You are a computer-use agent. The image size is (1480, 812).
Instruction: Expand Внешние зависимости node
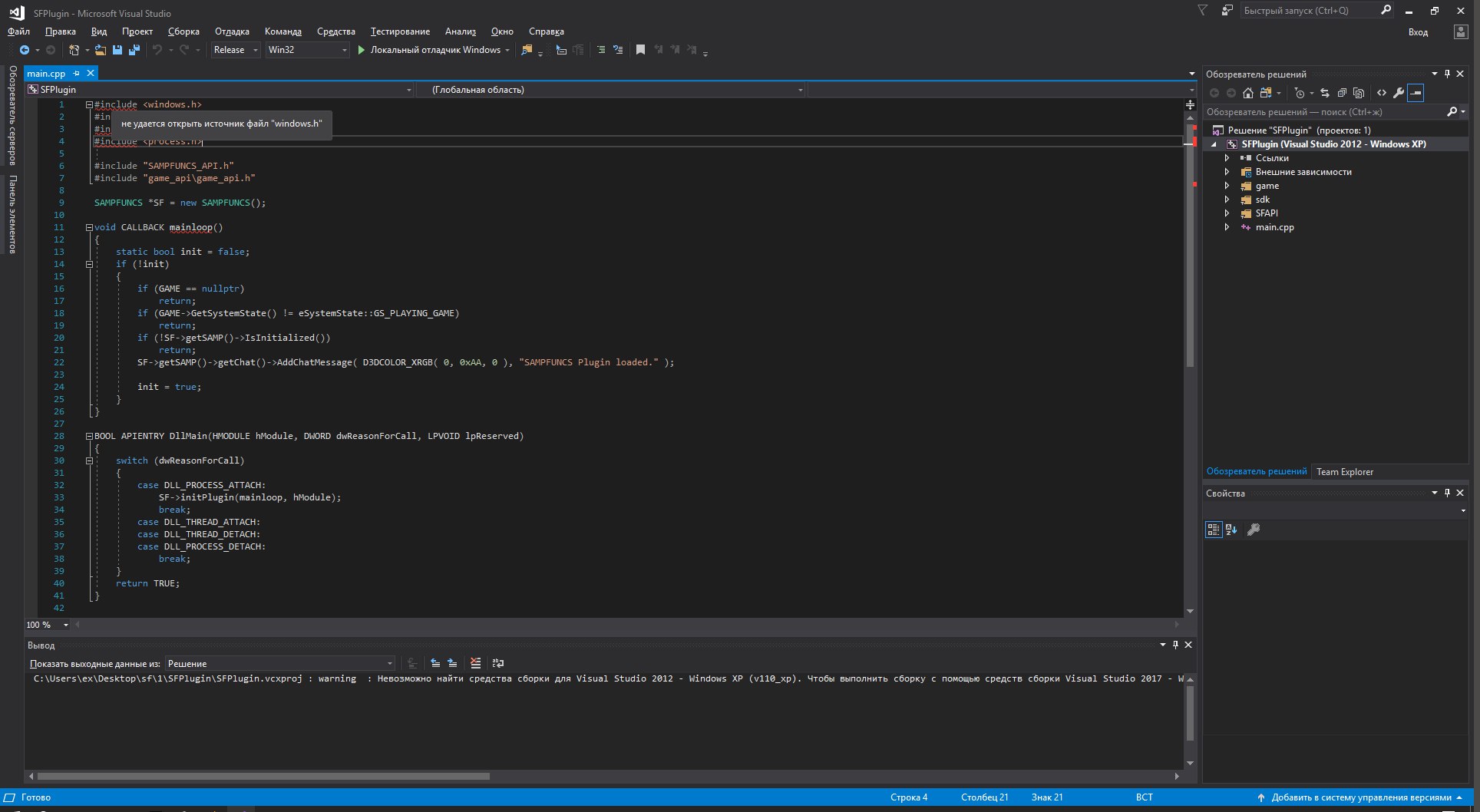pos(1227,172)
